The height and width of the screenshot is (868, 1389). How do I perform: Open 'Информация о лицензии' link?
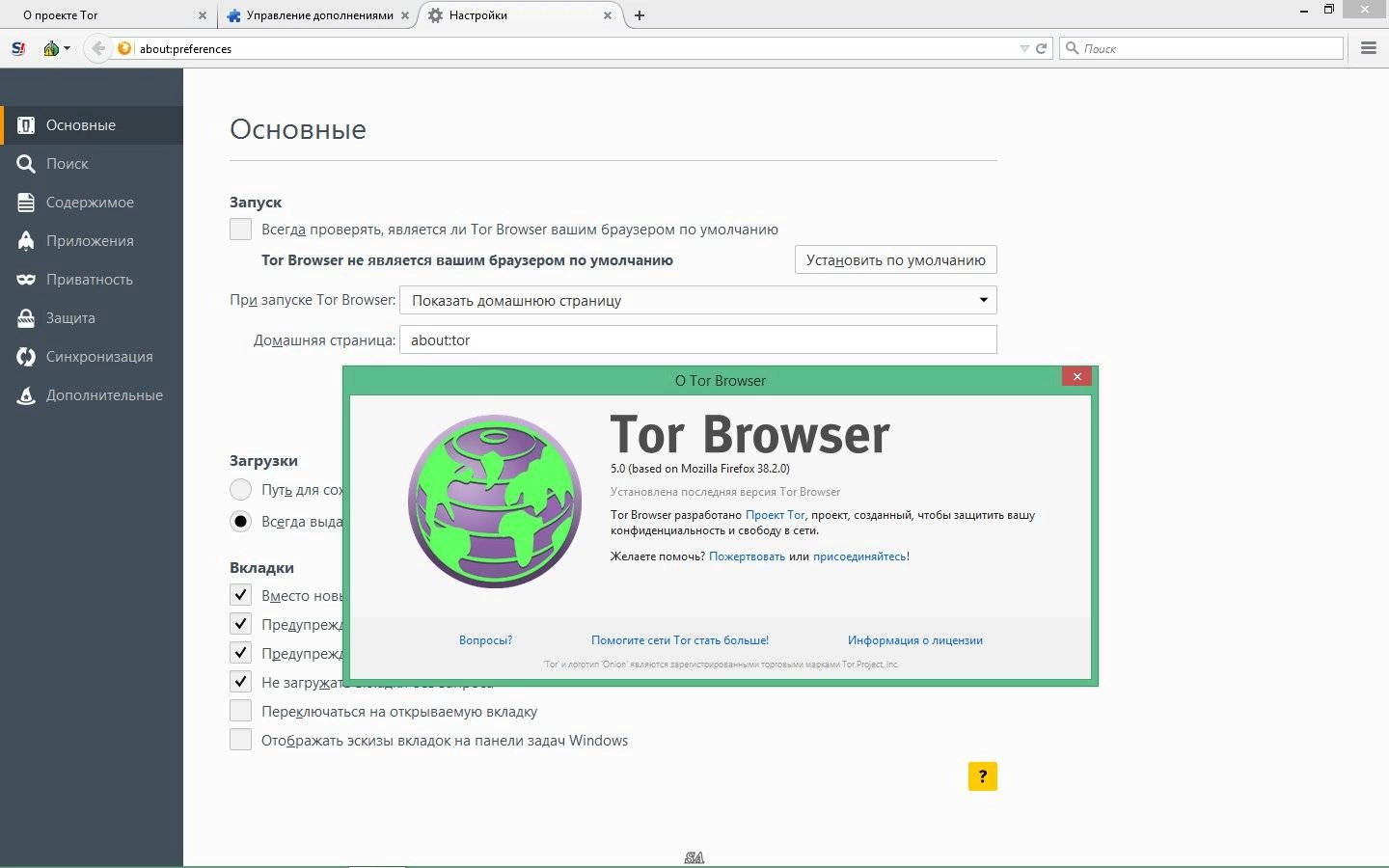tap(915, 640)
